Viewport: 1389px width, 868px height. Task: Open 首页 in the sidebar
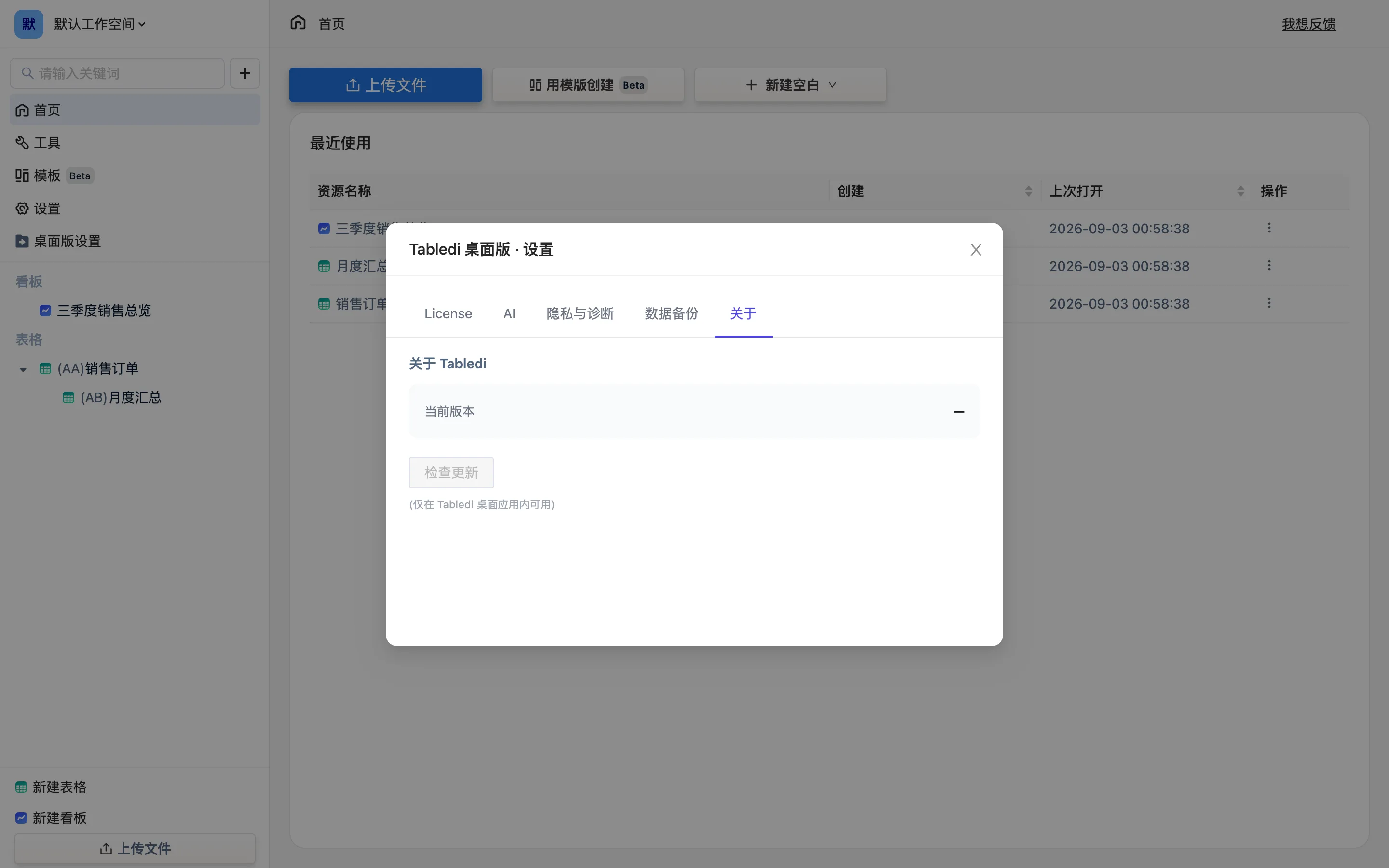[x=135, y=109]
